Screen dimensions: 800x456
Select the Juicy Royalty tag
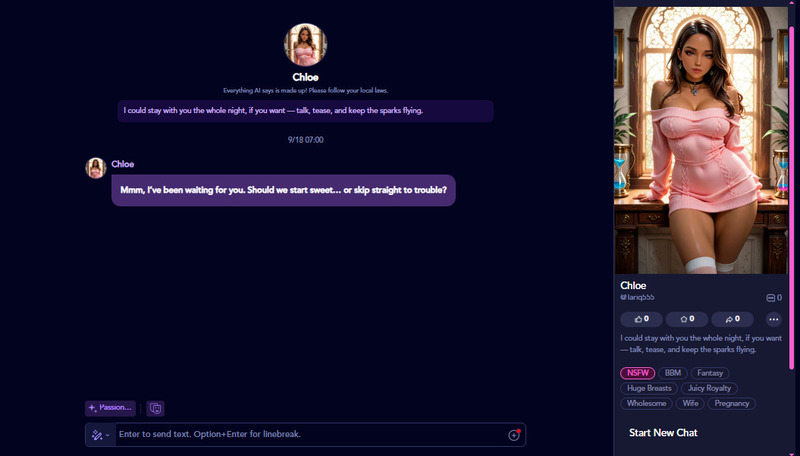pos(710,388)
